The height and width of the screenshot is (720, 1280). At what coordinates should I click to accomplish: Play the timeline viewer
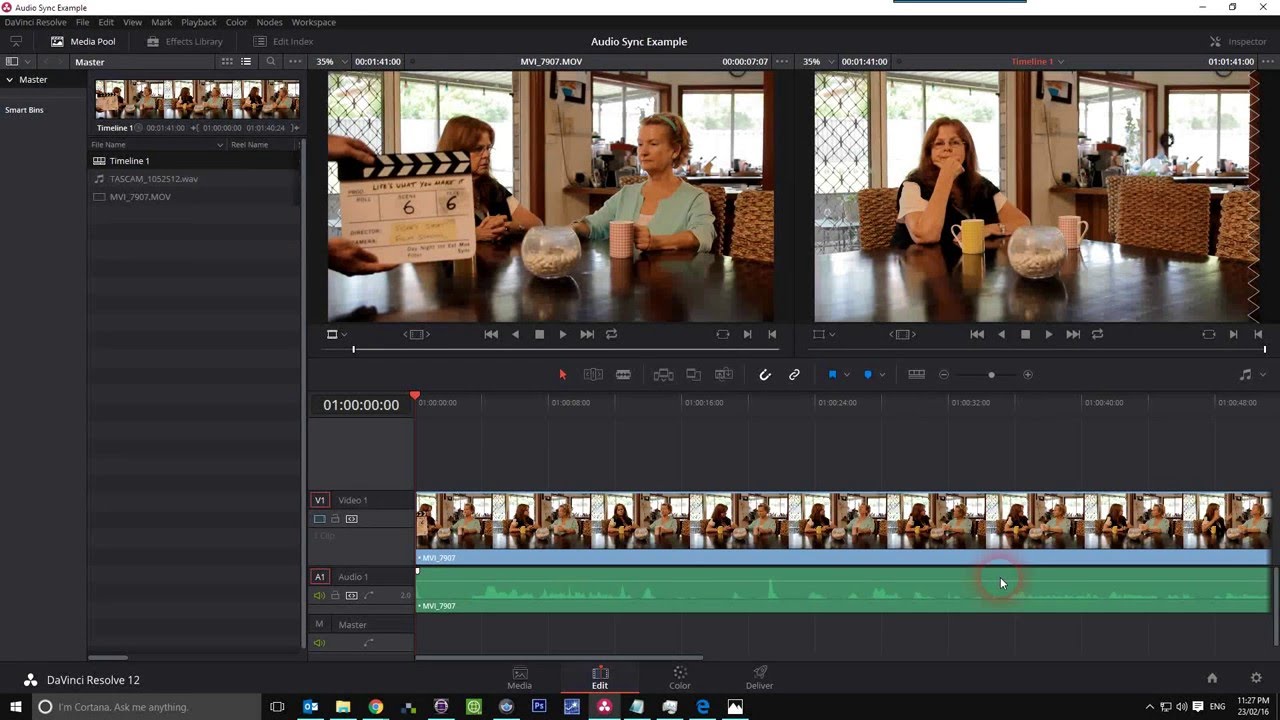(x=1049, y=335)
